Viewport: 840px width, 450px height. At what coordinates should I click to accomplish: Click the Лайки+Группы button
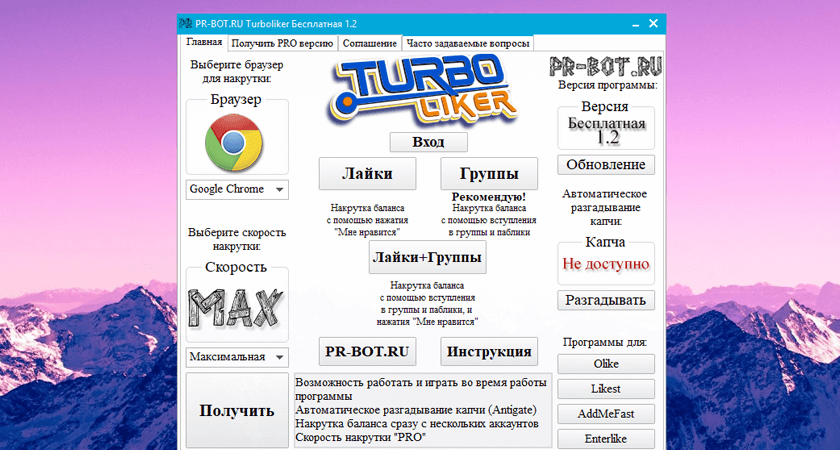428,257
